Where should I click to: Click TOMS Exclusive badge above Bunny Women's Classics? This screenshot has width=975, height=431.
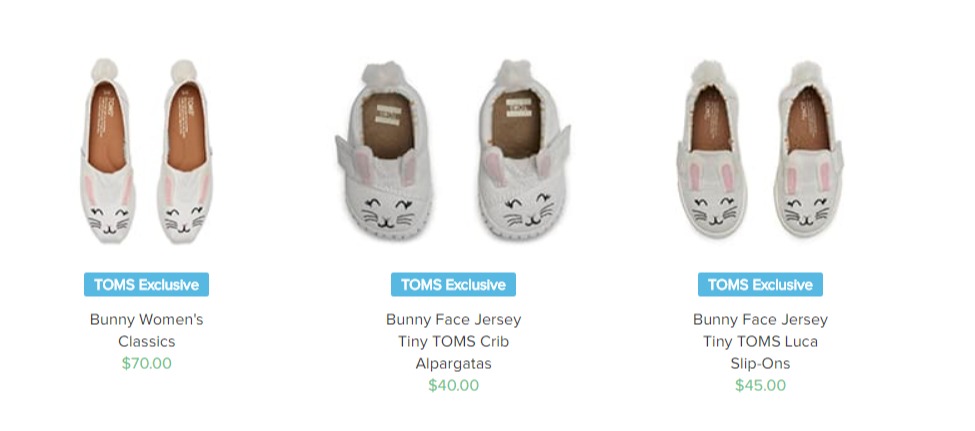click(x=147, y=285)
